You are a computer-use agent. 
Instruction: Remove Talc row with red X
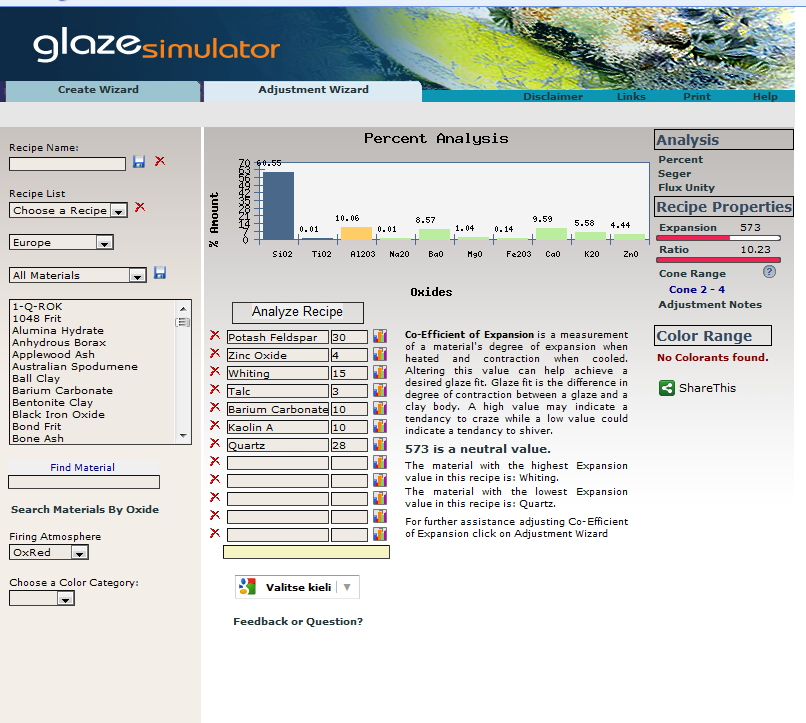coord(215,390)
